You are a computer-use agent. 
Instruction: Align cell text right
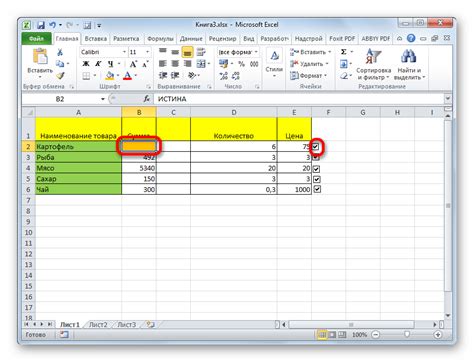(x=188, y=63)
